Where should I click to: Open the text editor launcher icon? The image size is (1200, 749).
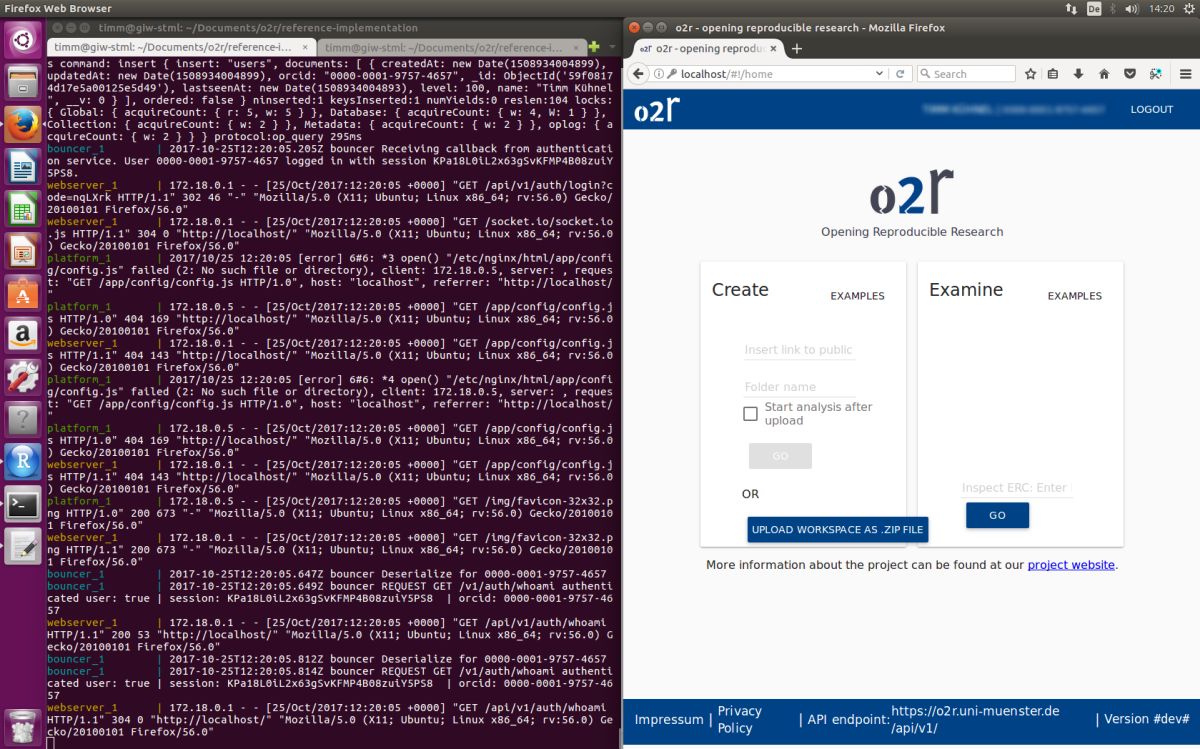[22, 546]
